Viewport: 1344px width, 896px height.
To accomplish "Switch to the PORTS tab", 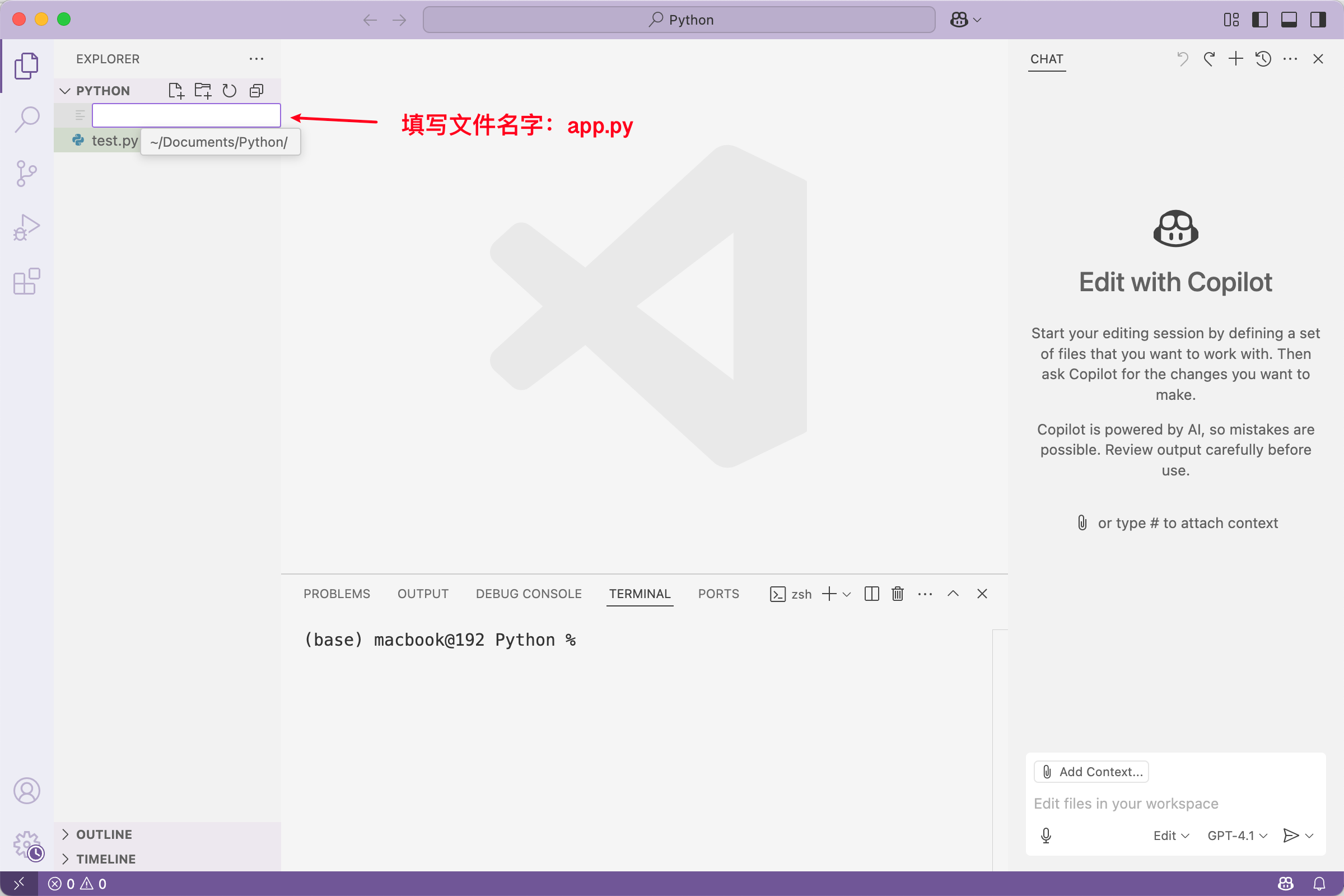I will tap(718, 594).
